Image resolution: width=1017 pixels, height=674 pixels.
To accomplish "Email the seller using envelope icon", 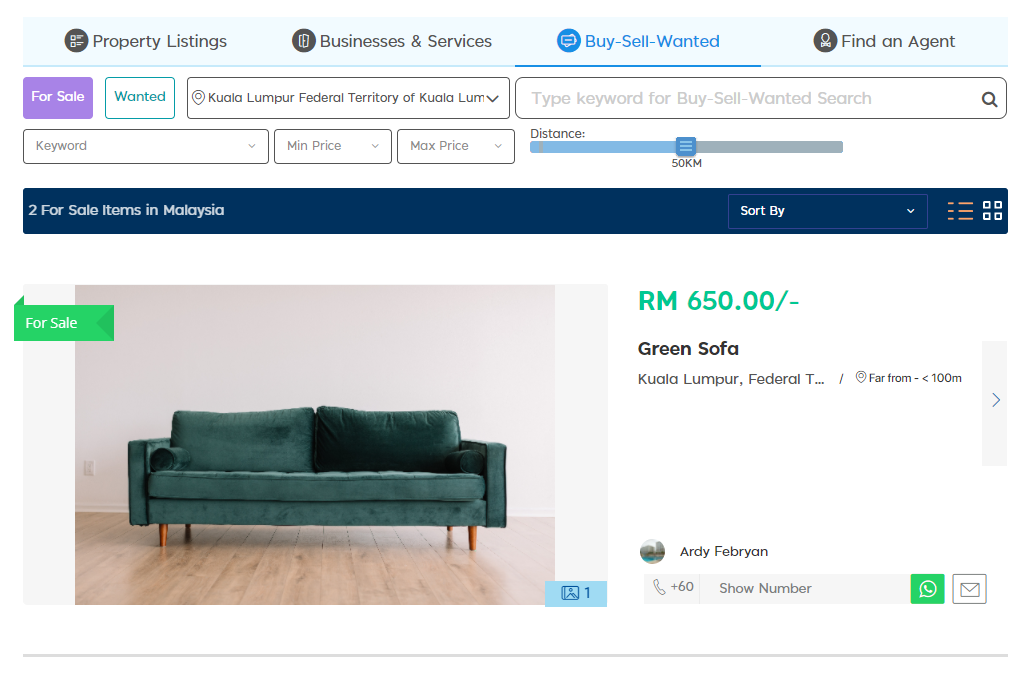I will click(970, 589).
